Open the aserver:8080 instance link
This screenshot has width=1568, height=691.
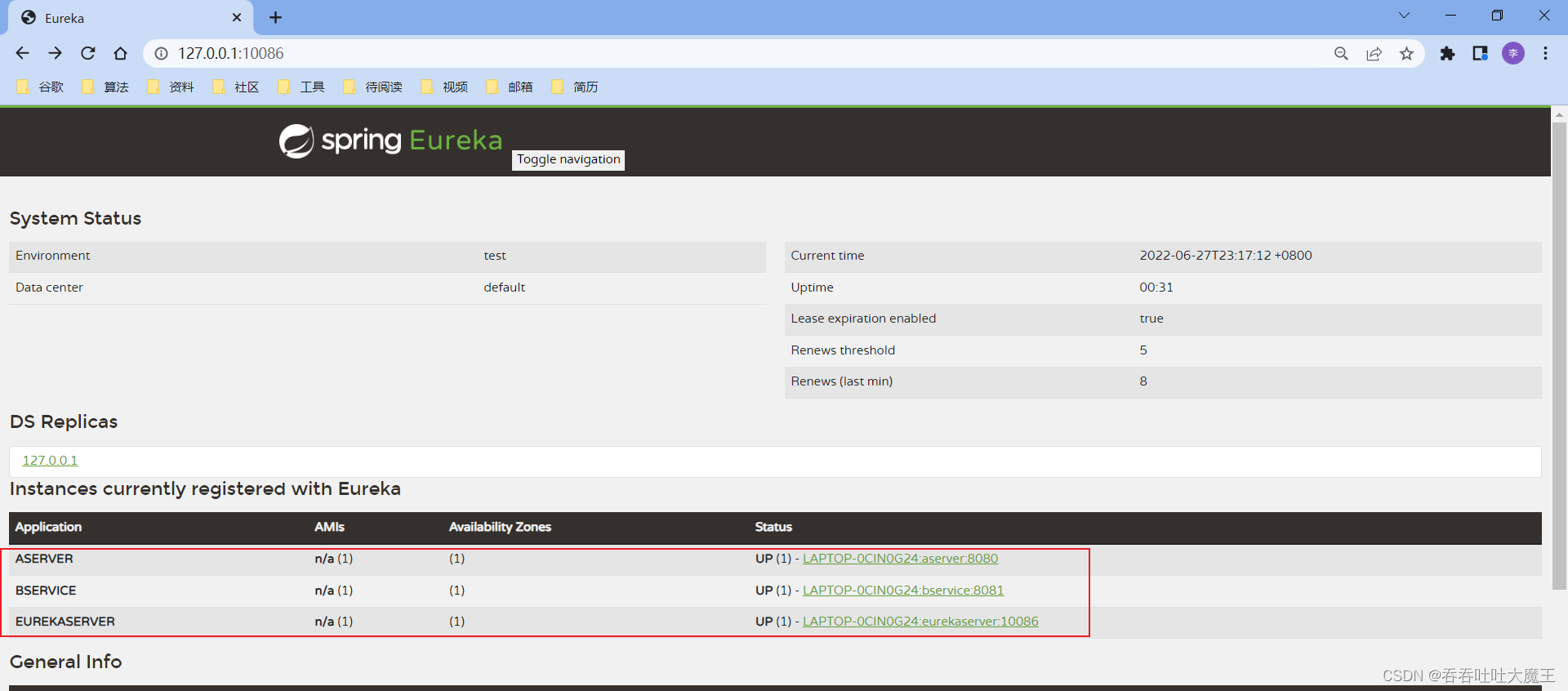(900, 559)
